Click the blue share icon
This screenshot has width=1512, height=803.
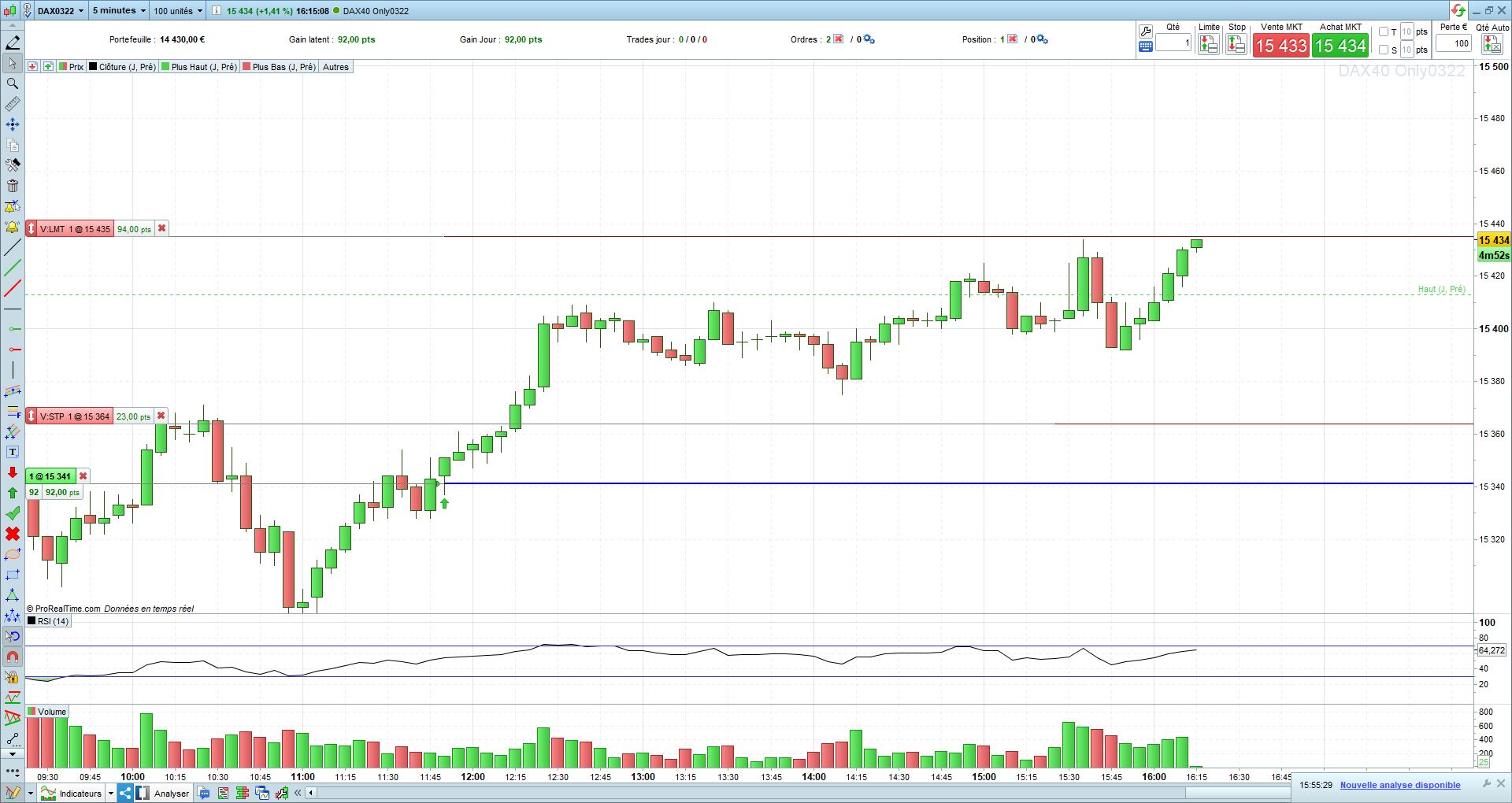125,793
